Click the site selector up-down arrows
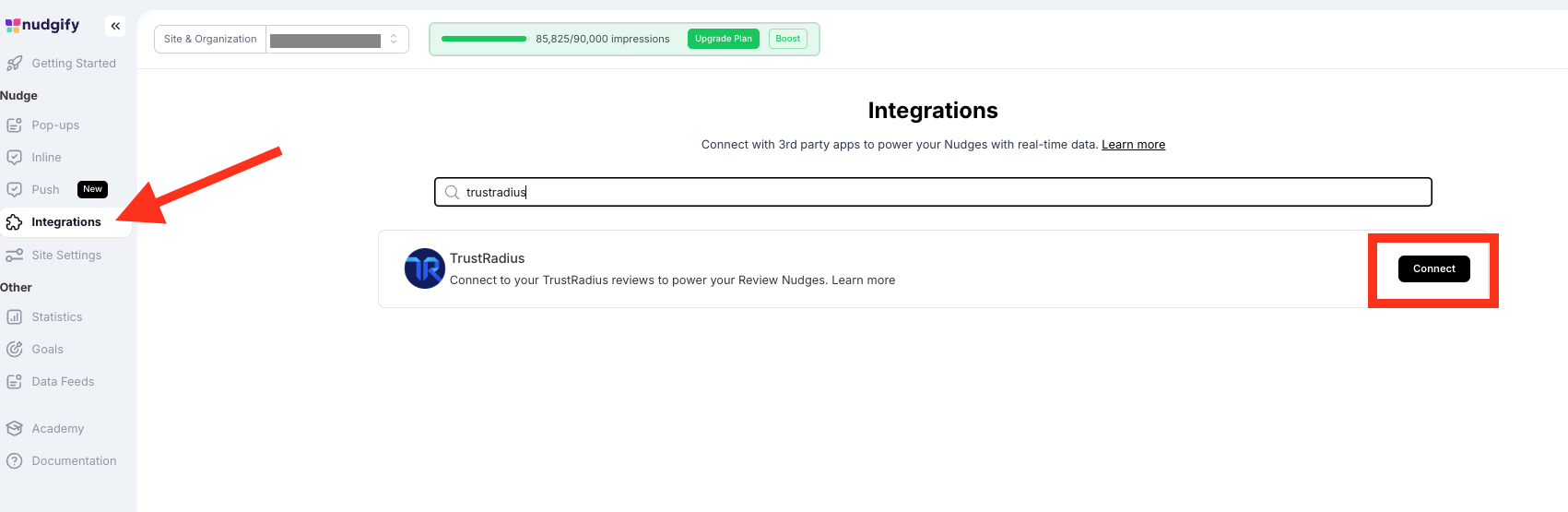The height and width of the screenshot is (512, 1568). click(x=394, y=39)
